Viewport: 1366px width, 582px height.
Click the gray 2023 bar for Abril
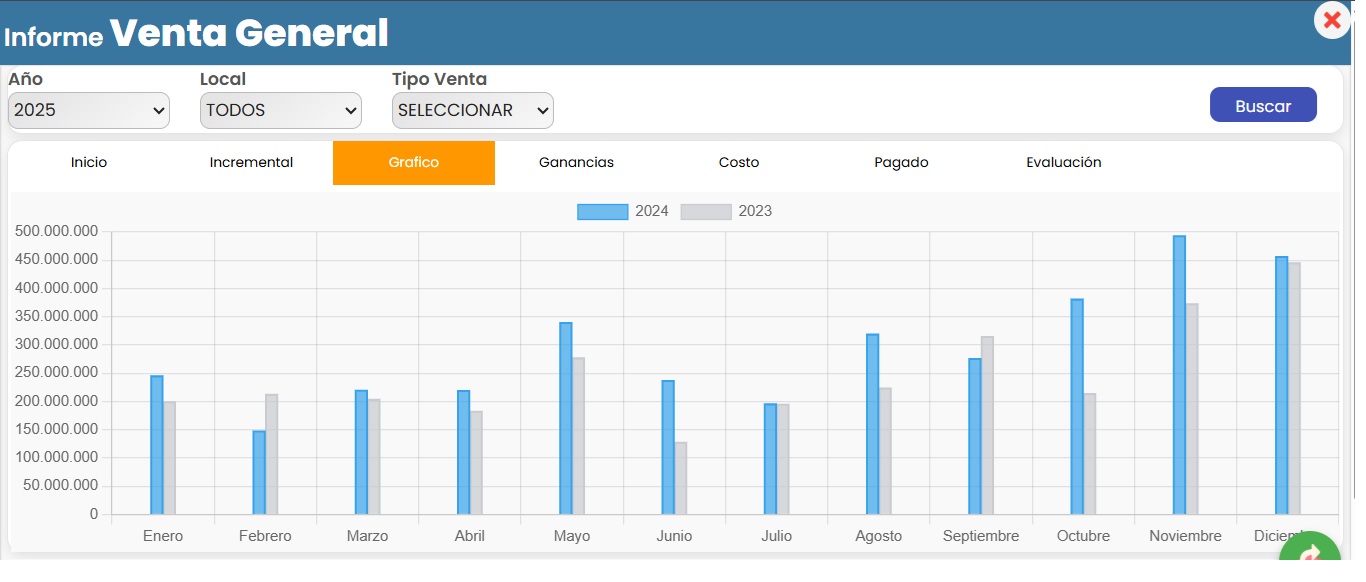(476, 463)
